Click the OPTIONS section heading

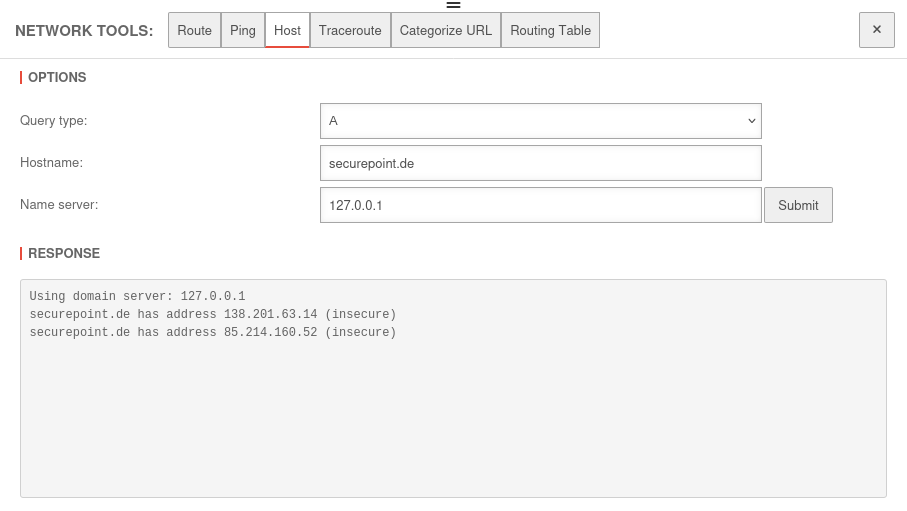pos(57,77)
